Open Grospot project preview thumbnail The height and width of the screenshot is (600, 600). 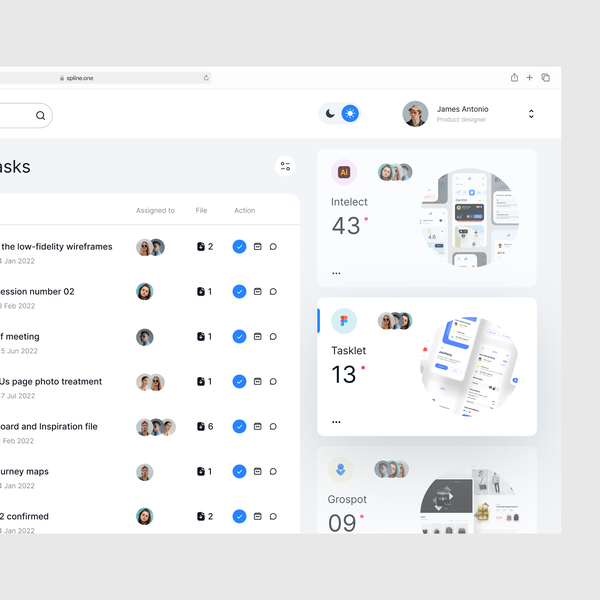(470, 500)
